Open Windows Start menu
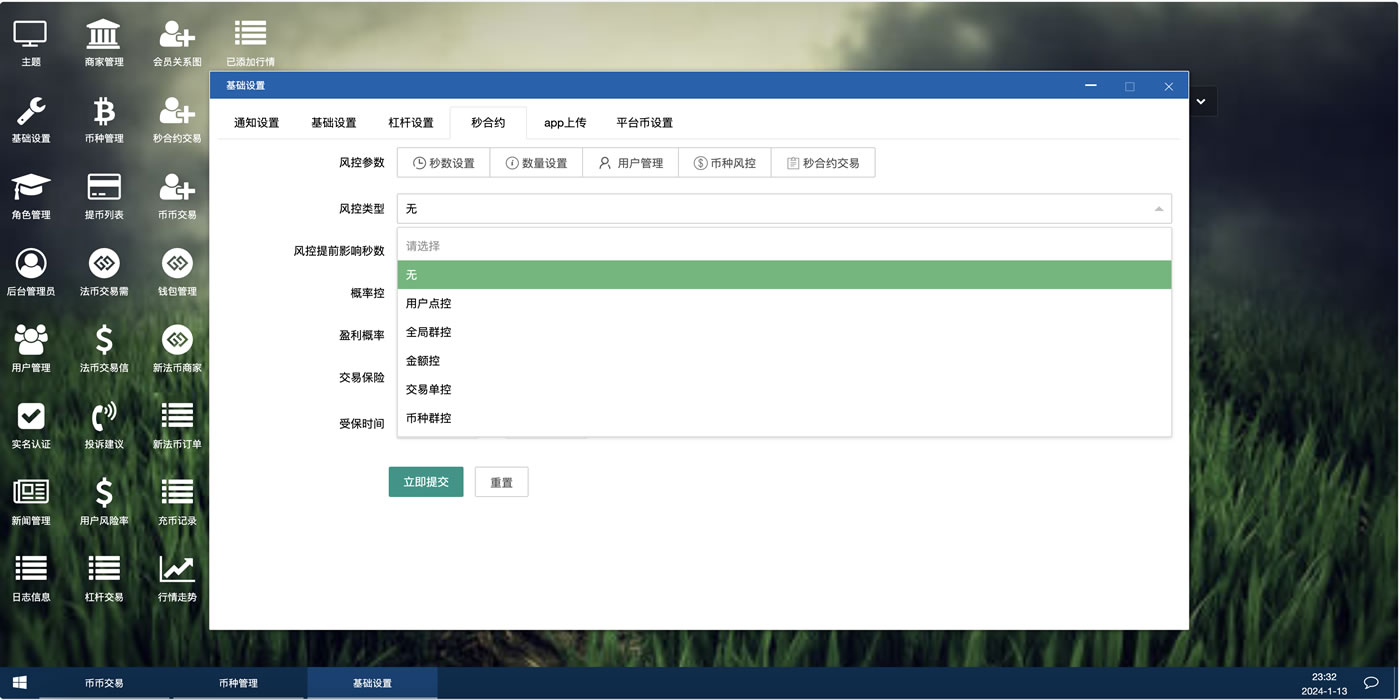This screenshot has height=700, width=1400. pyautogui.click(x=19, y=683)
